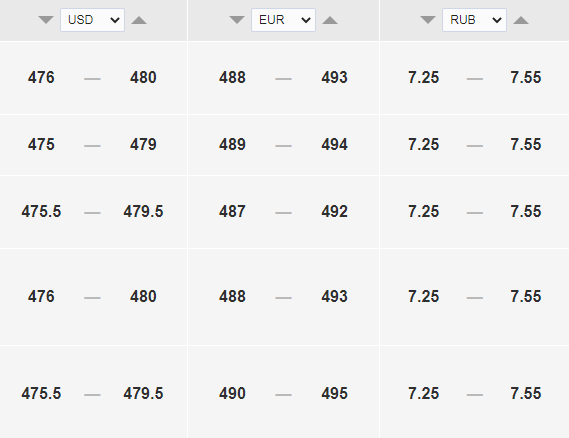Click the 492 EUR sell rate
Viewport: 569px width, 438px height.
335,212
